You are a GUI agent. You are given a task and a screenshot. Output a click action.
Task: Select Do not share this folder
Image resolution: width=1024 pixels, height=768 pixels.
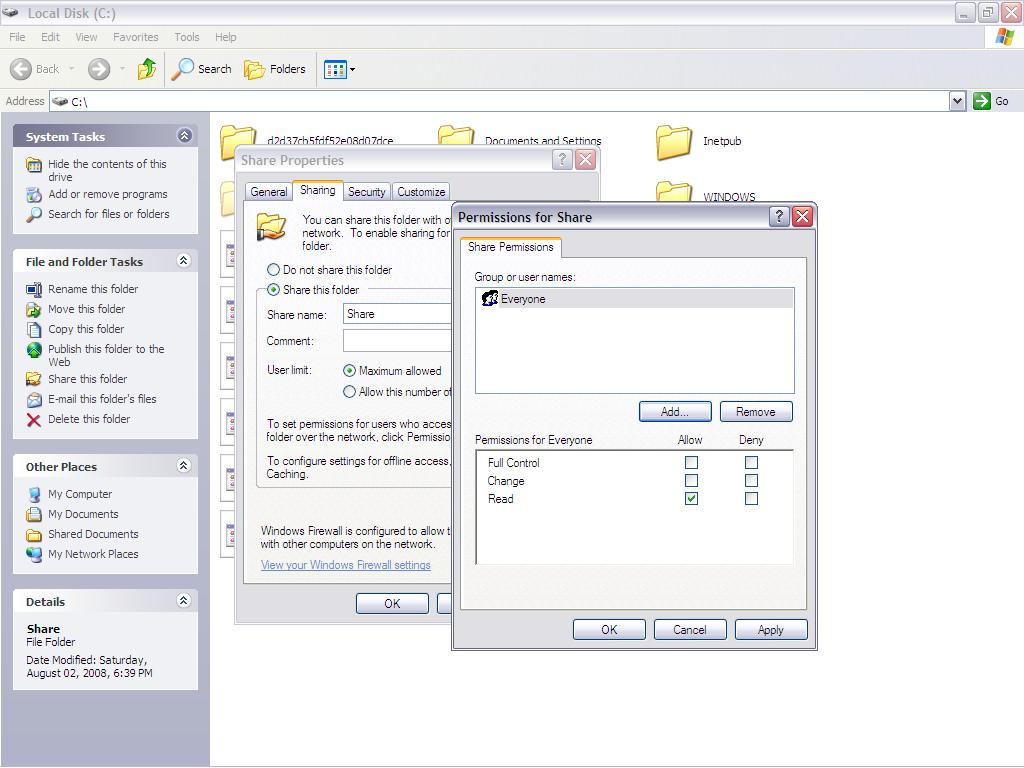click(273, 270)
